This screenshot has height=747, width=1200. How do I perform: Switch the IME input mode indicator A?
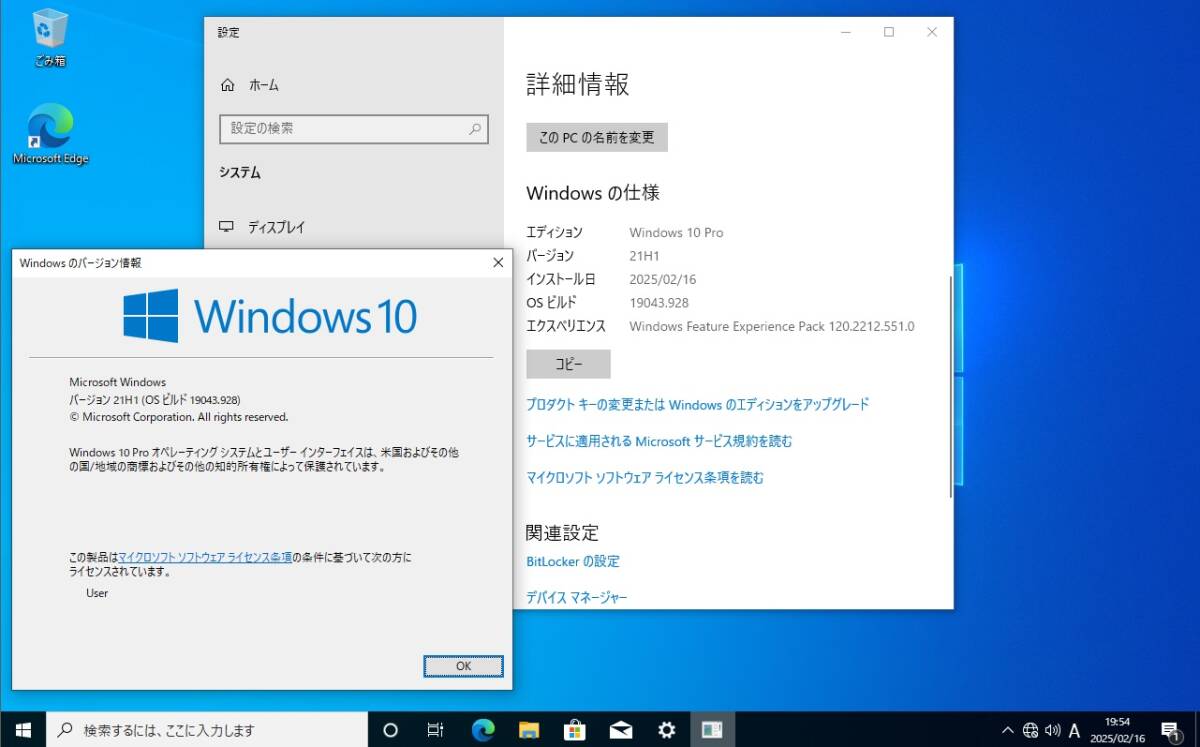pyautogui.click(x=1075, y=730)
